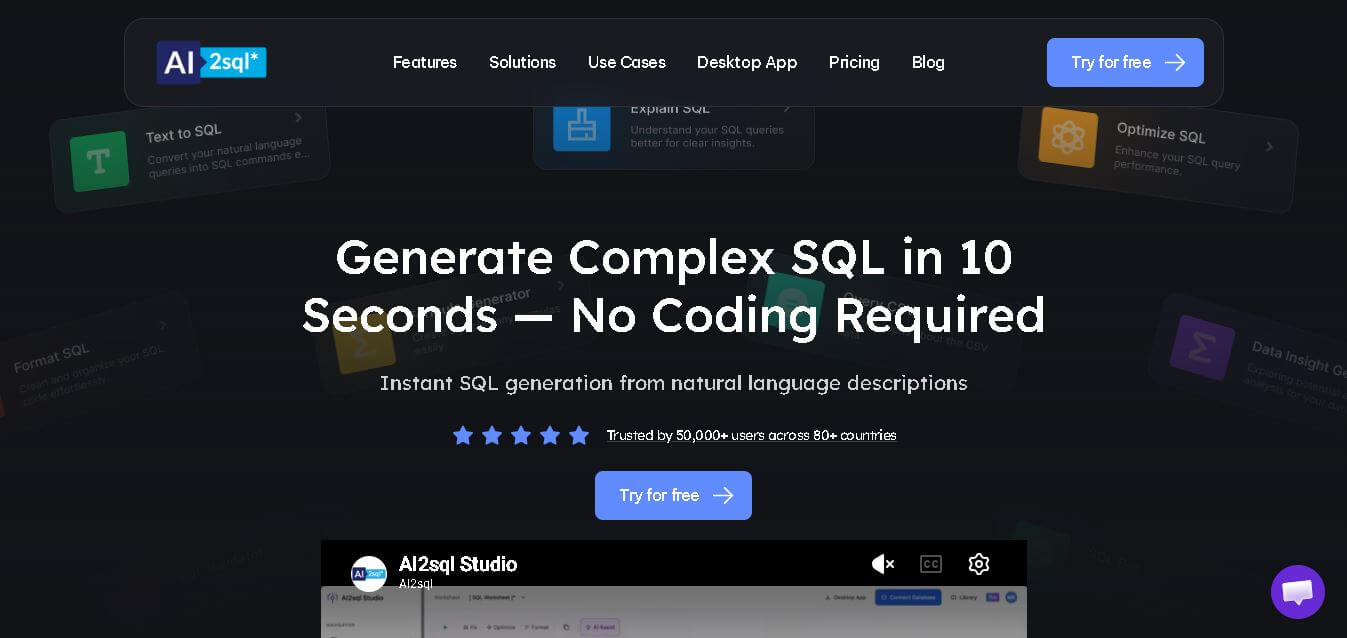Expand the Text to SQL card chevron
Screen dimensions: 1347x638
[x=298, y=118]
